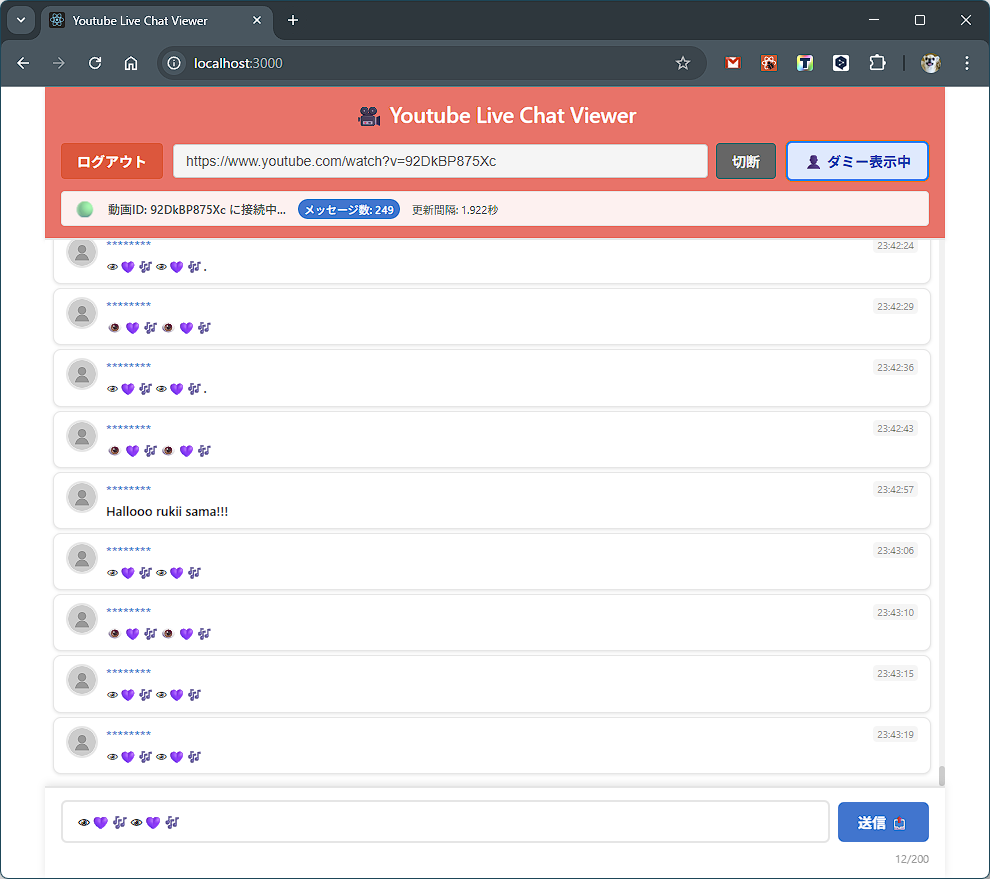Click masked username of the 23:42:43 message
The width and height of the screenshot is (990, 879).
129,428
